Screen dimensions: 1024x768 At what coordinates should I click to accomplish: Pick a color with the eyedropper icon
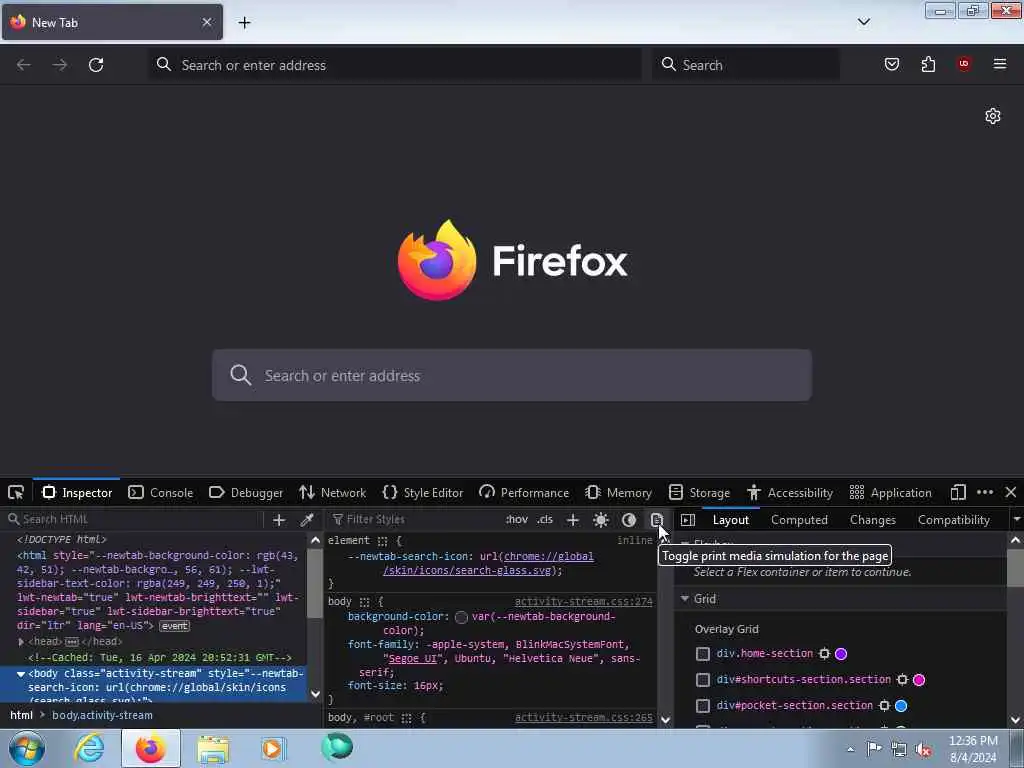pos(306,520)
